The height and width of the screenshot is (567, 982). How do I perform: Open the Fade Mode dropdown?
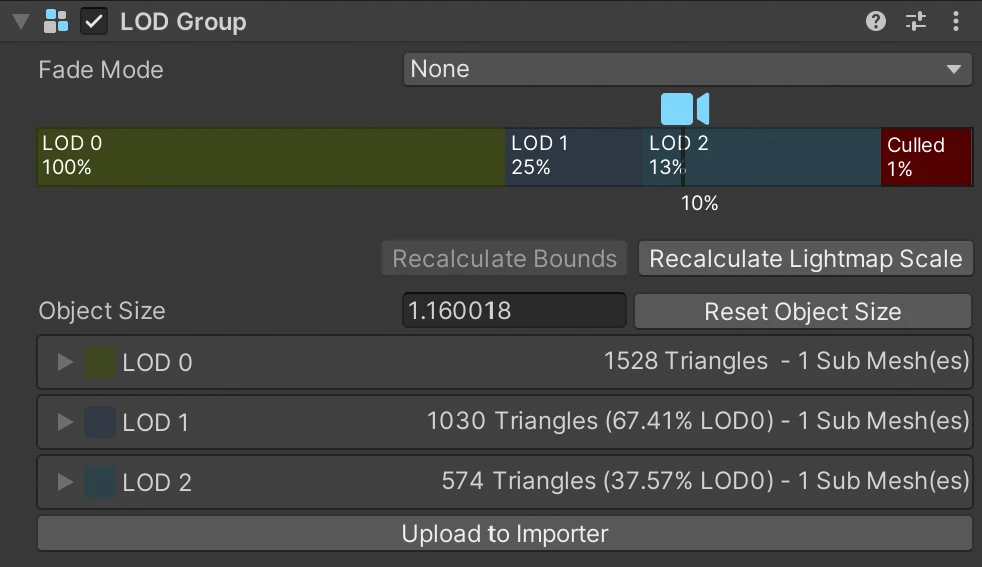tap(687, 69)
